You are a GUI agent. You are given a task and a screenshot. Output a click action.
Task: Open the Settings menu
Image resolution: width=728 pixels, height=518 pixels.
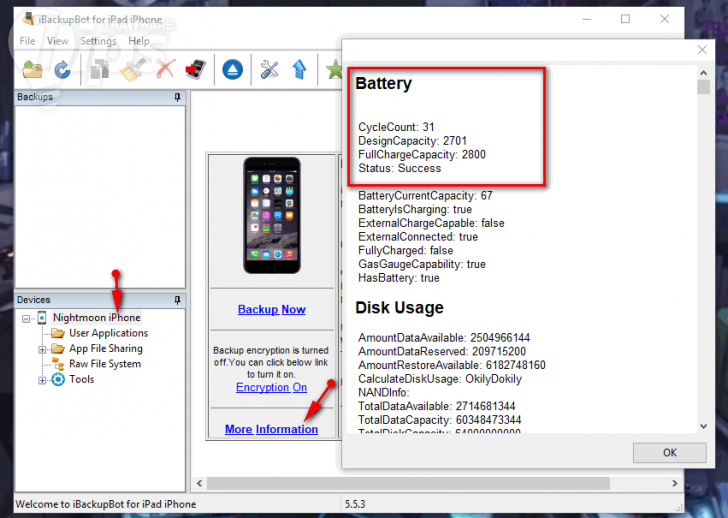[x=98, y=41]
